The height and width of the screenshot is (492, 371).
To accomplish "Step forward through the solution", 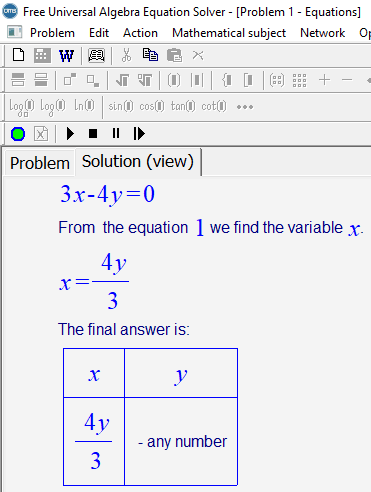I will (139, 134).
